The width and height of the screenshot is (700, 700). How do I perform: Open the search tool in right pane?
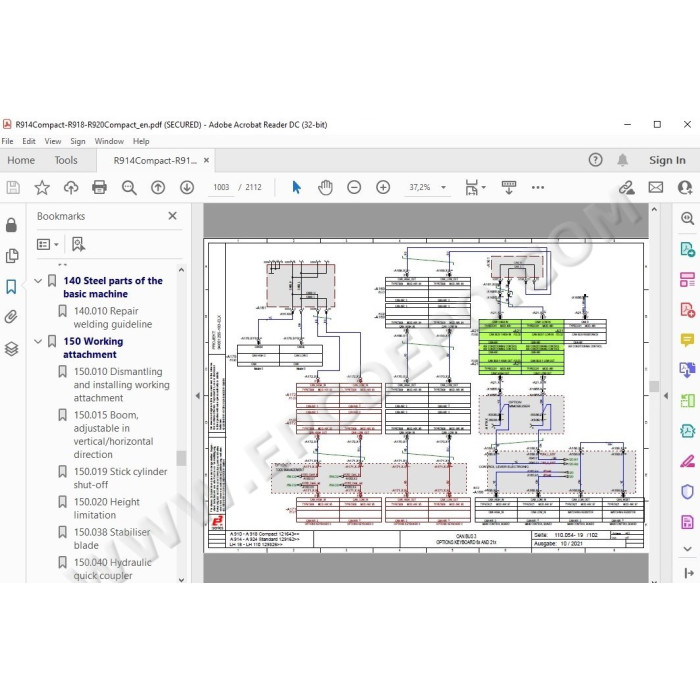(x=688, y=218)
